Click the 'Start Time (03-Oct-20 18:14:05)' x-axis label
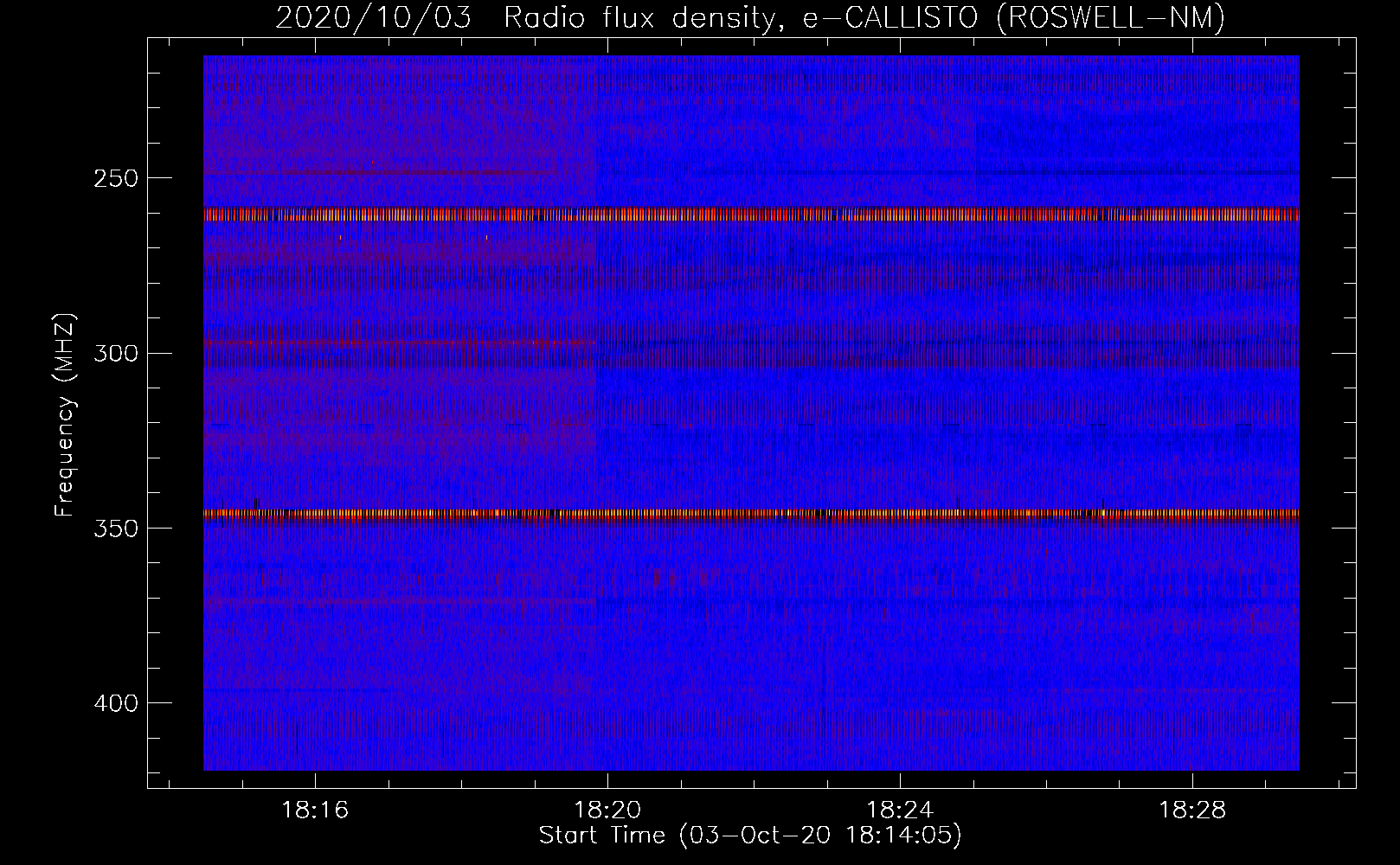The image size is (1400, 865). click(x=750, y=836)
